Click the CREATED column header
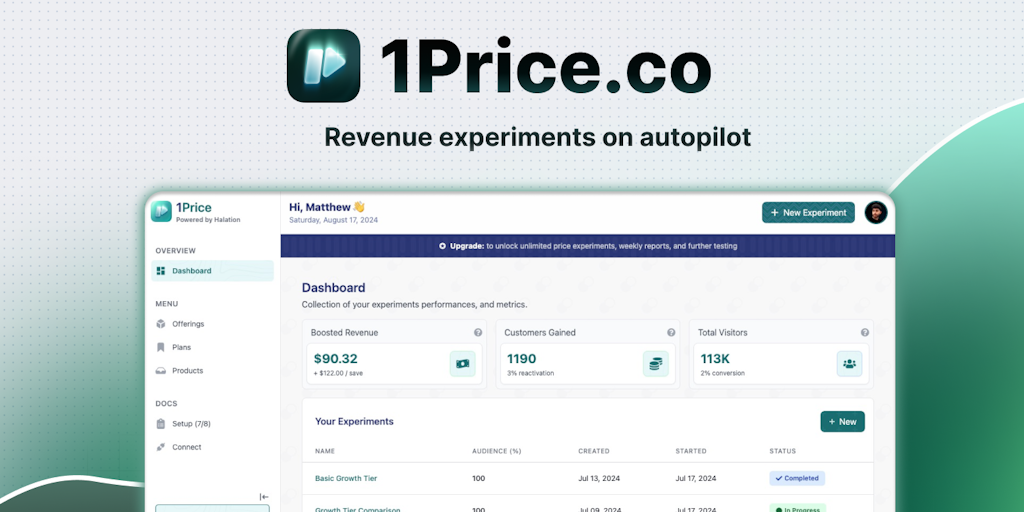This screenshot has height=512, width=1024. [594, 451]
